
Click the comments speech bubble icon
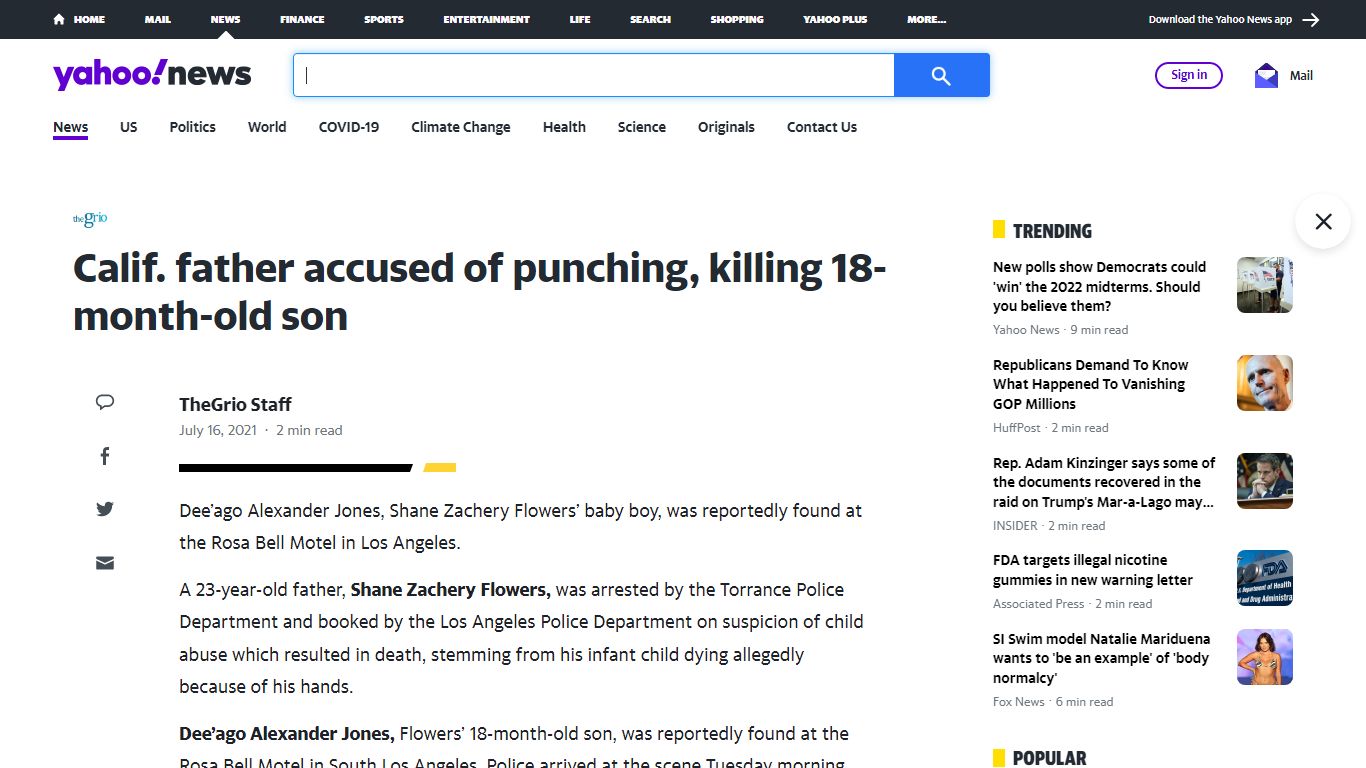coord(105,403)
